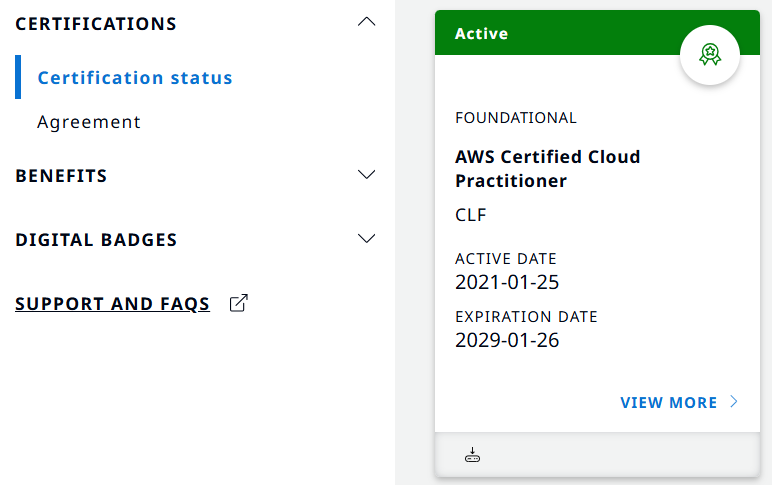Click the CLF certification code
This screenshot has height=485, width=772.
tap(470, 215)
